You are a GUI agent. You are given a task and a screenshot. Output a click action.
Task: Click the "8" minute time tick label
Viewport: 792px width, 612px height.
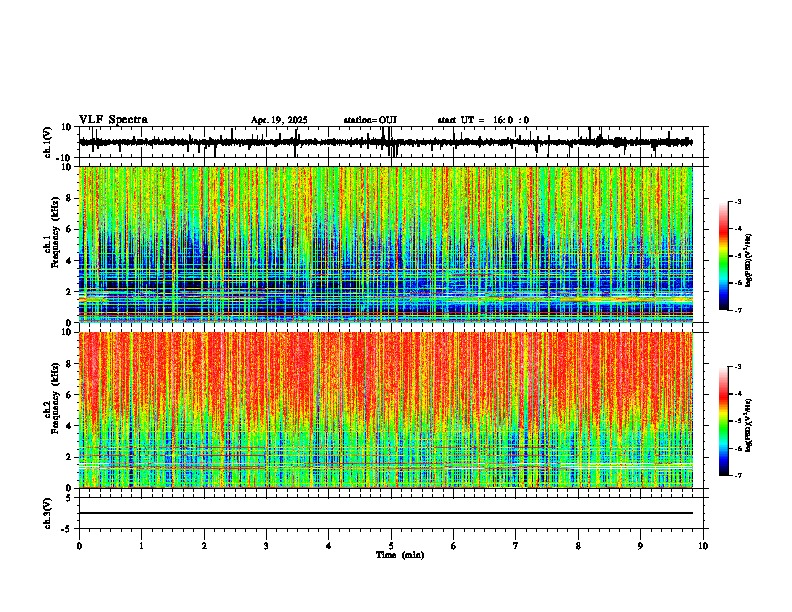pyautogui.click(x=578, y=546)
